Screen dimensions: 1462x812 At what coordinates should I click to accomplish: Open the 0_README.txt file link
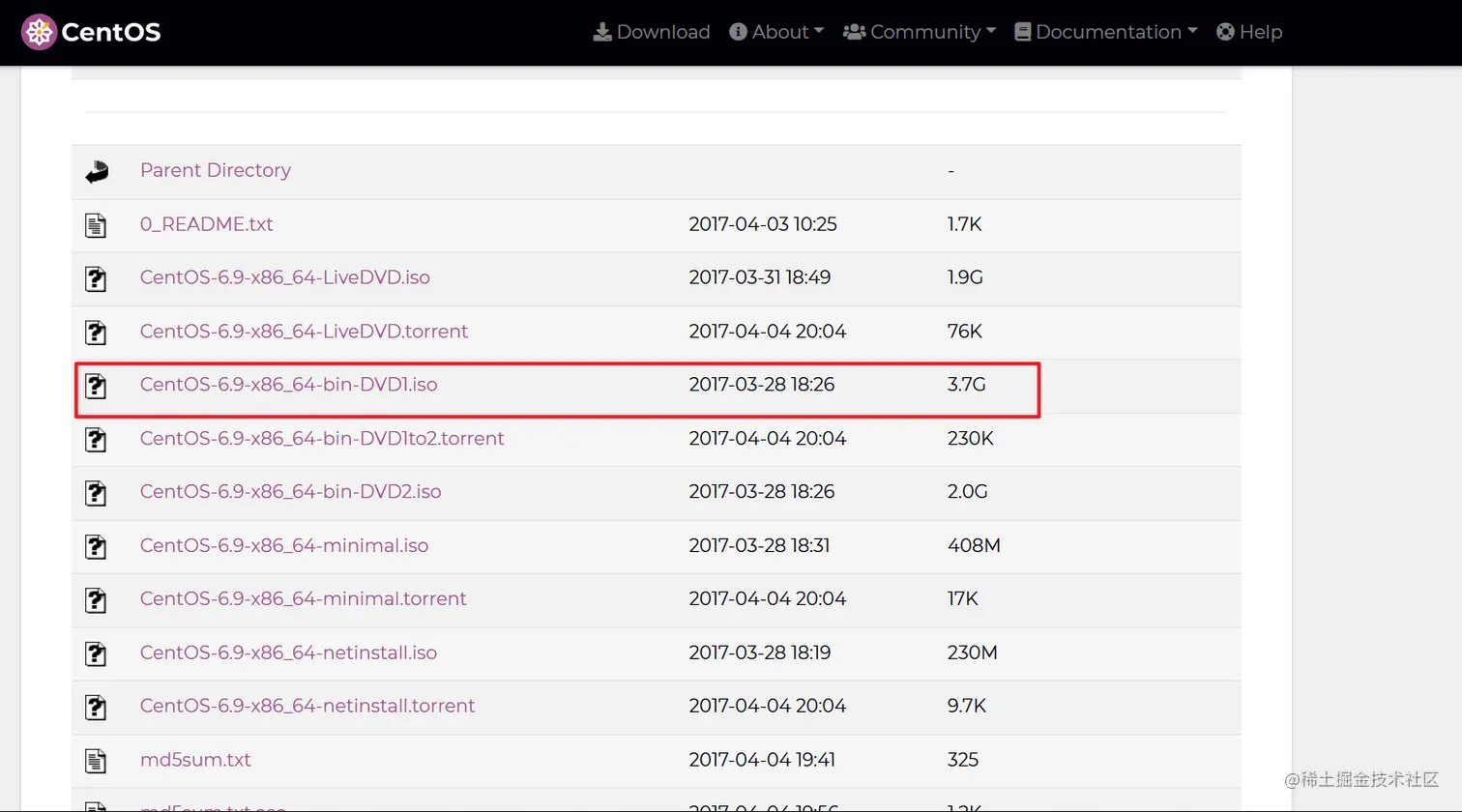tap(207, 224)
